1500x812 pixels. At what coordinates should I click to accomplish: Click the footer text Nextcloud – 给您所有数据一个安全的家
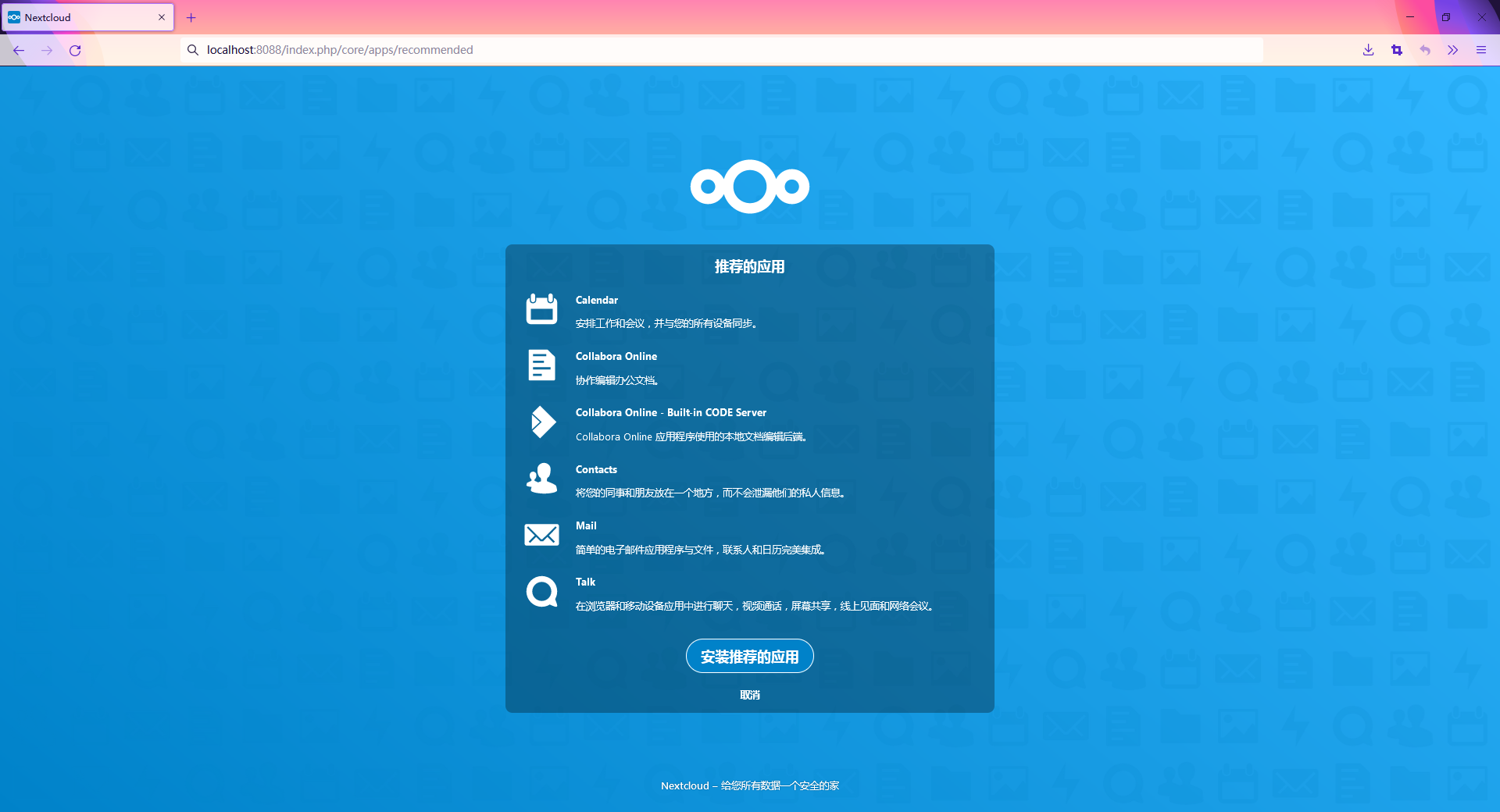point(750,785)
